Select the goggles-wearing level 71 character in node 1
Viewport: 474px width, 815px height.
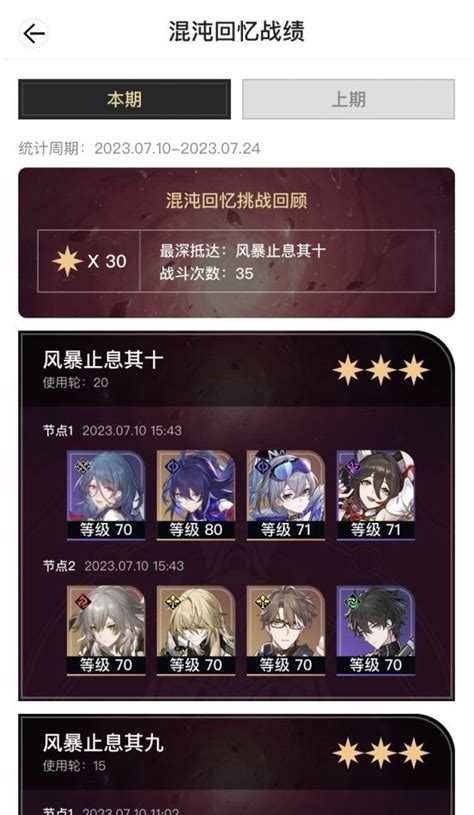tap(286, 495)
